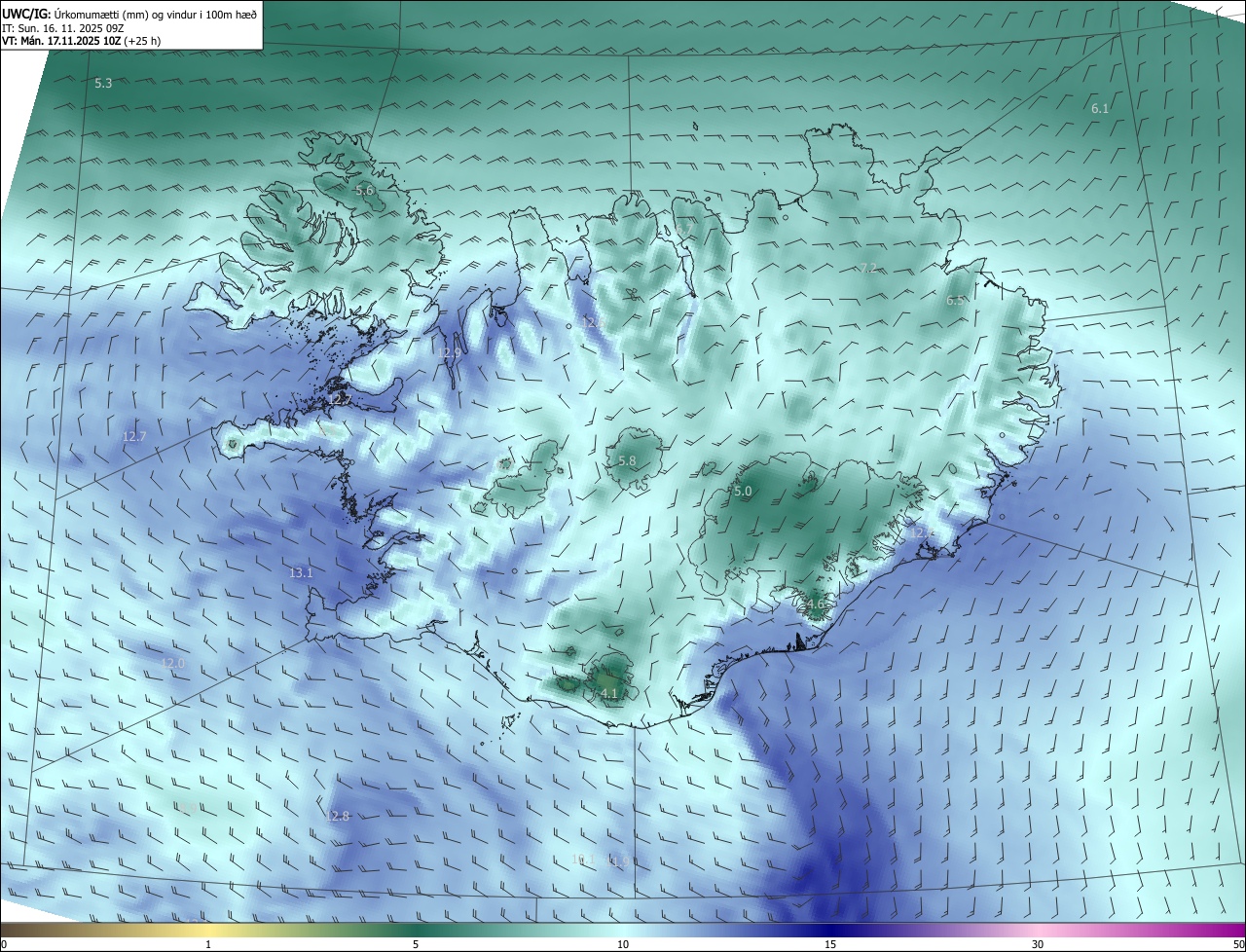Click the title line "UWC/IG: Úrkomumætti (mm) og vindur"
Screen dimensions: 1246x952
tap(131, 15)
